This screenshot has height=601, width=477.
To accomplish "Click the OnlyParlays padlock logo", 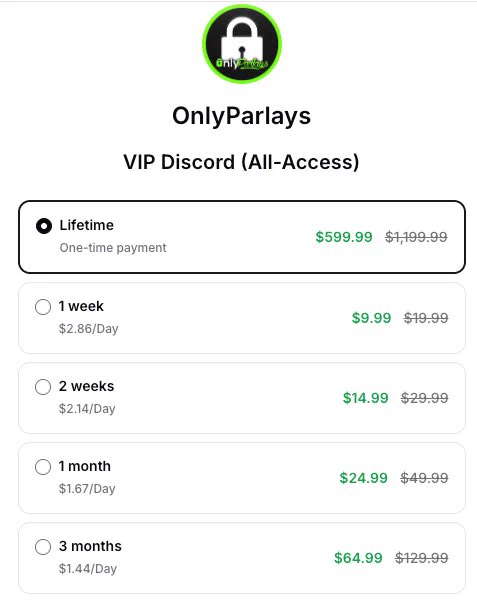I will pyautogui.click(x=242, y=44).
